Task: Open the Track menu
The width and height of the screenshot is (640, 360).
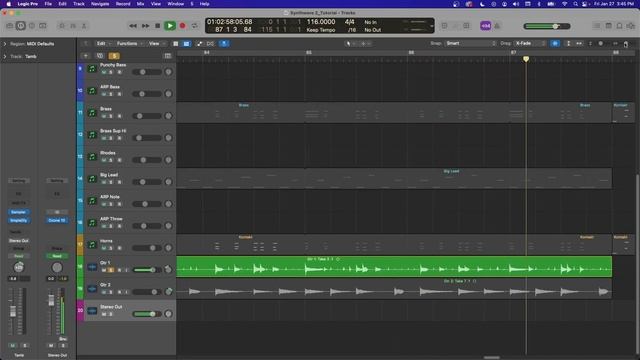Action: (x=79, y=4)
